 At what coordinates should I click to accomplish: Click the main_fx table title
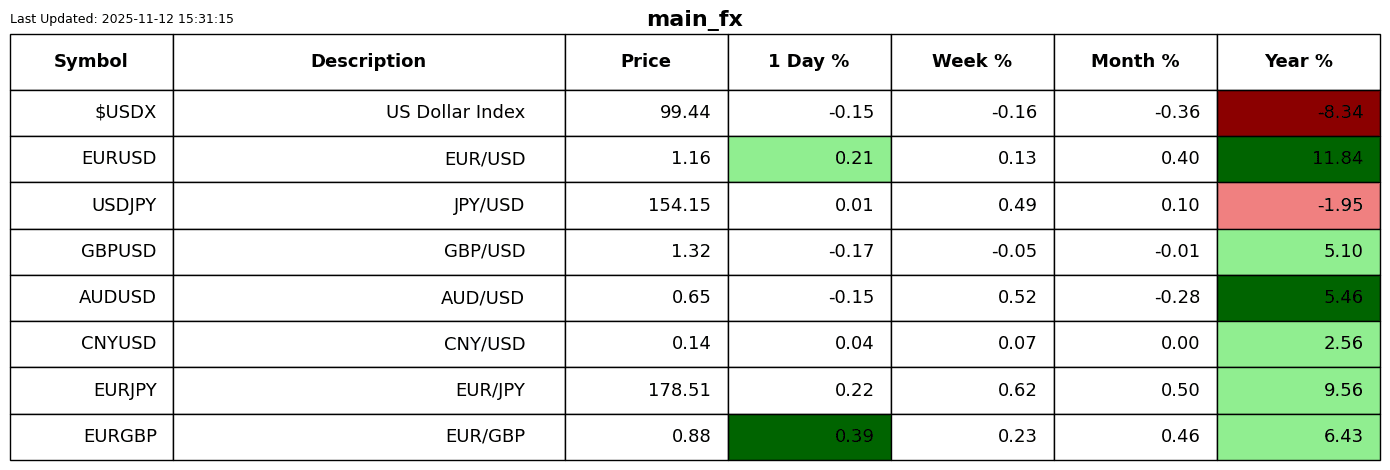695,20
